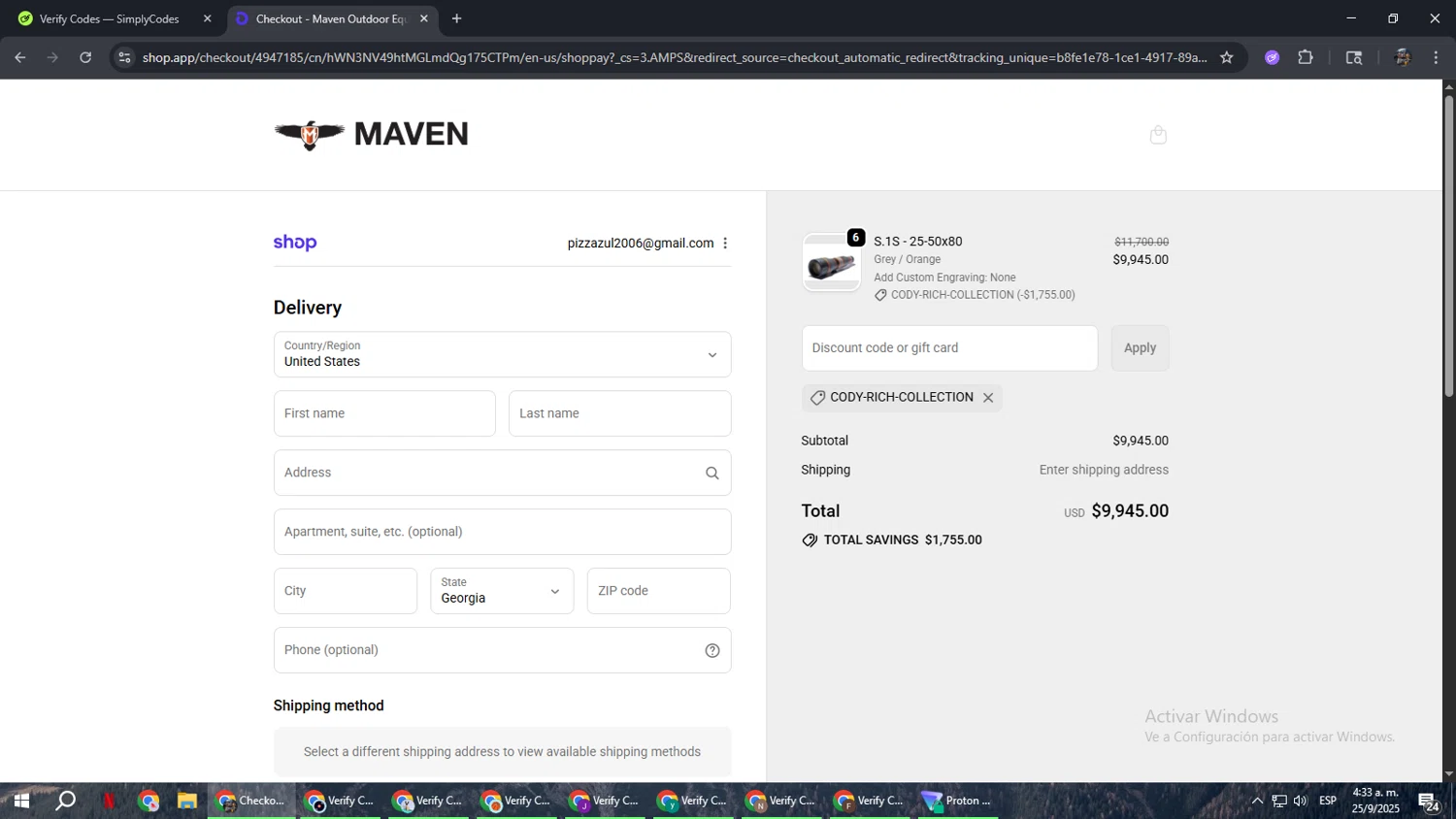Click the product title S.1S - 25-50x80

917,242
